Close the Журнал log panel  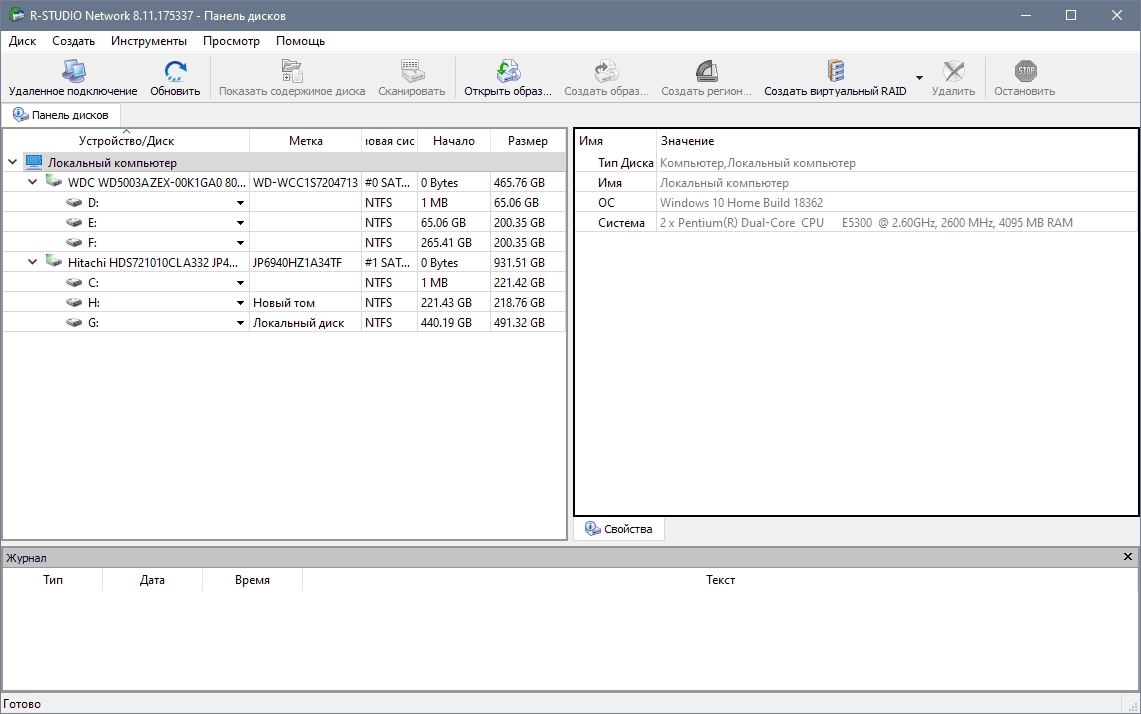[1128, 557]
